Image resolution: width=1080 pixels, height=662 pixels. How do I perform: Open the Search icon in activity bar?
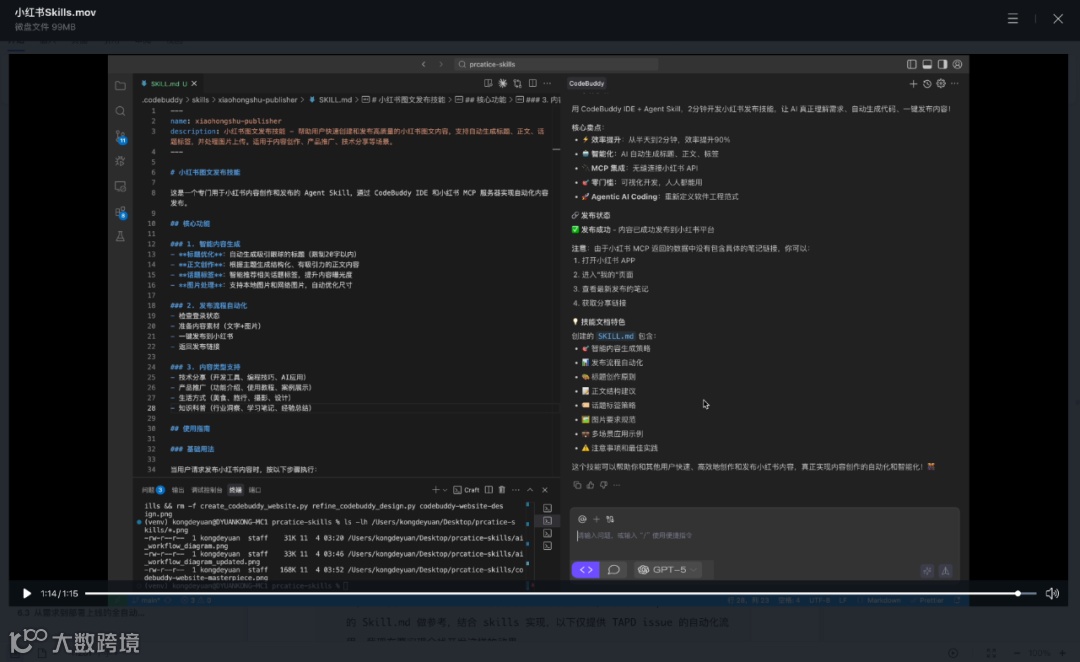121,111
